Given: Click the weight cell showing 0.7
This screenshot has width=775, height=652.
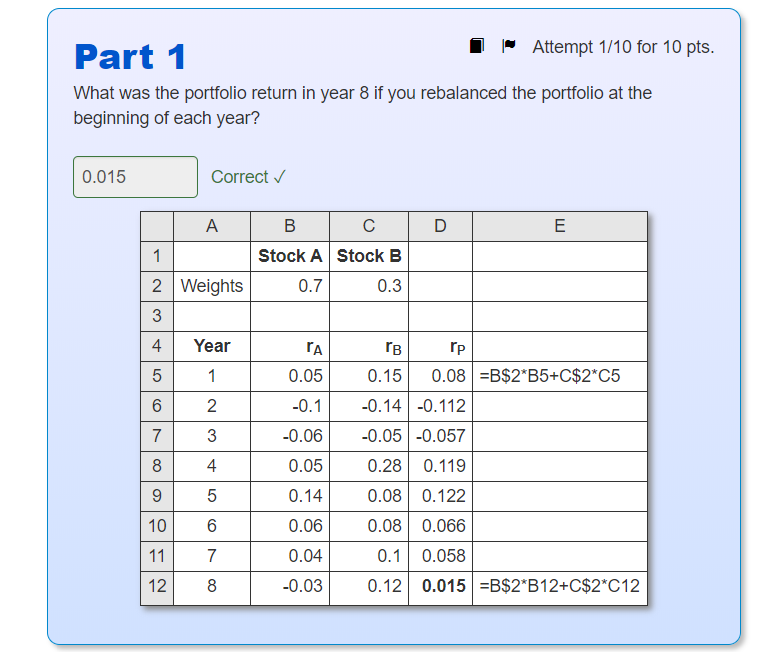Looking at the screenshot, I should point(290,286).
